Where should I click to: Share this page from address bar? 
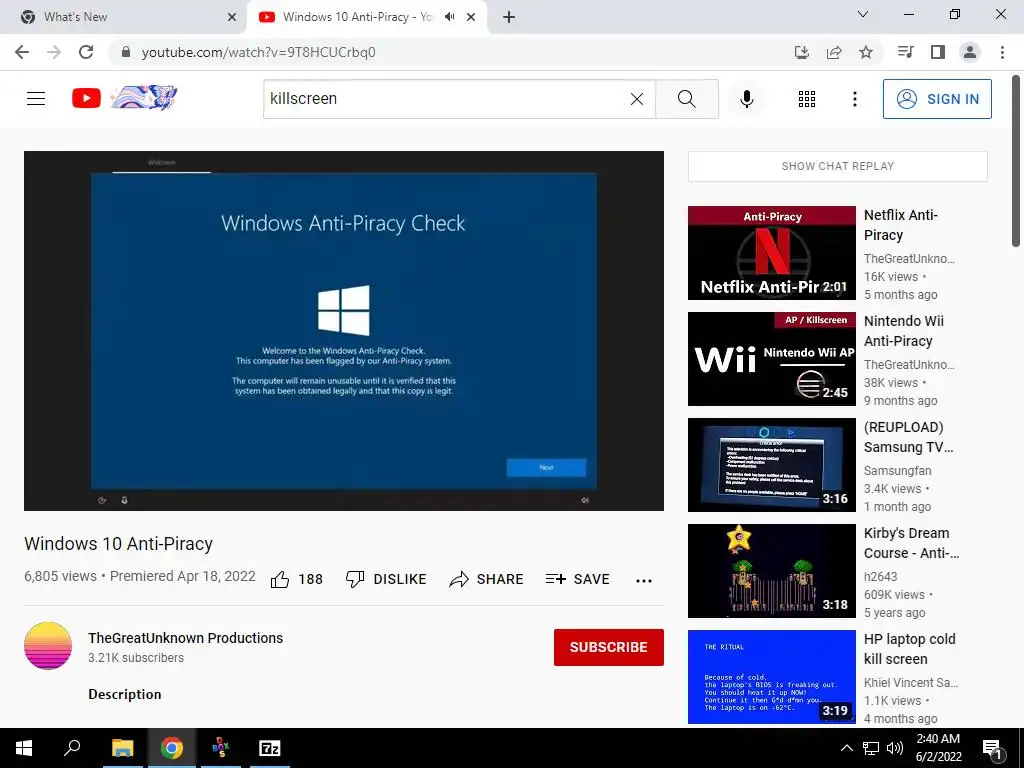click(834, 52)
